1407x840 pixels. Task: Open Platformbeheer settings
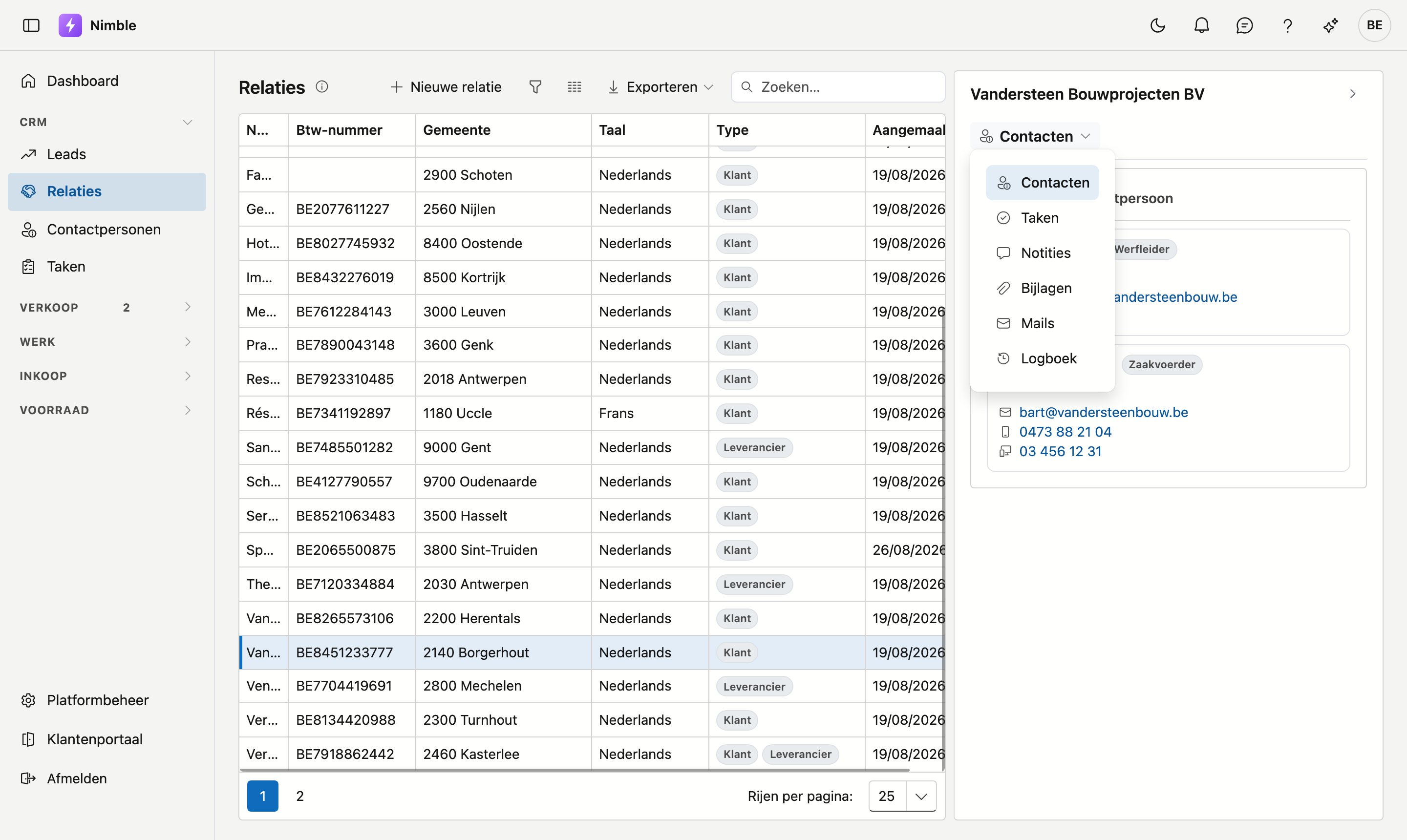pos(107,700)
